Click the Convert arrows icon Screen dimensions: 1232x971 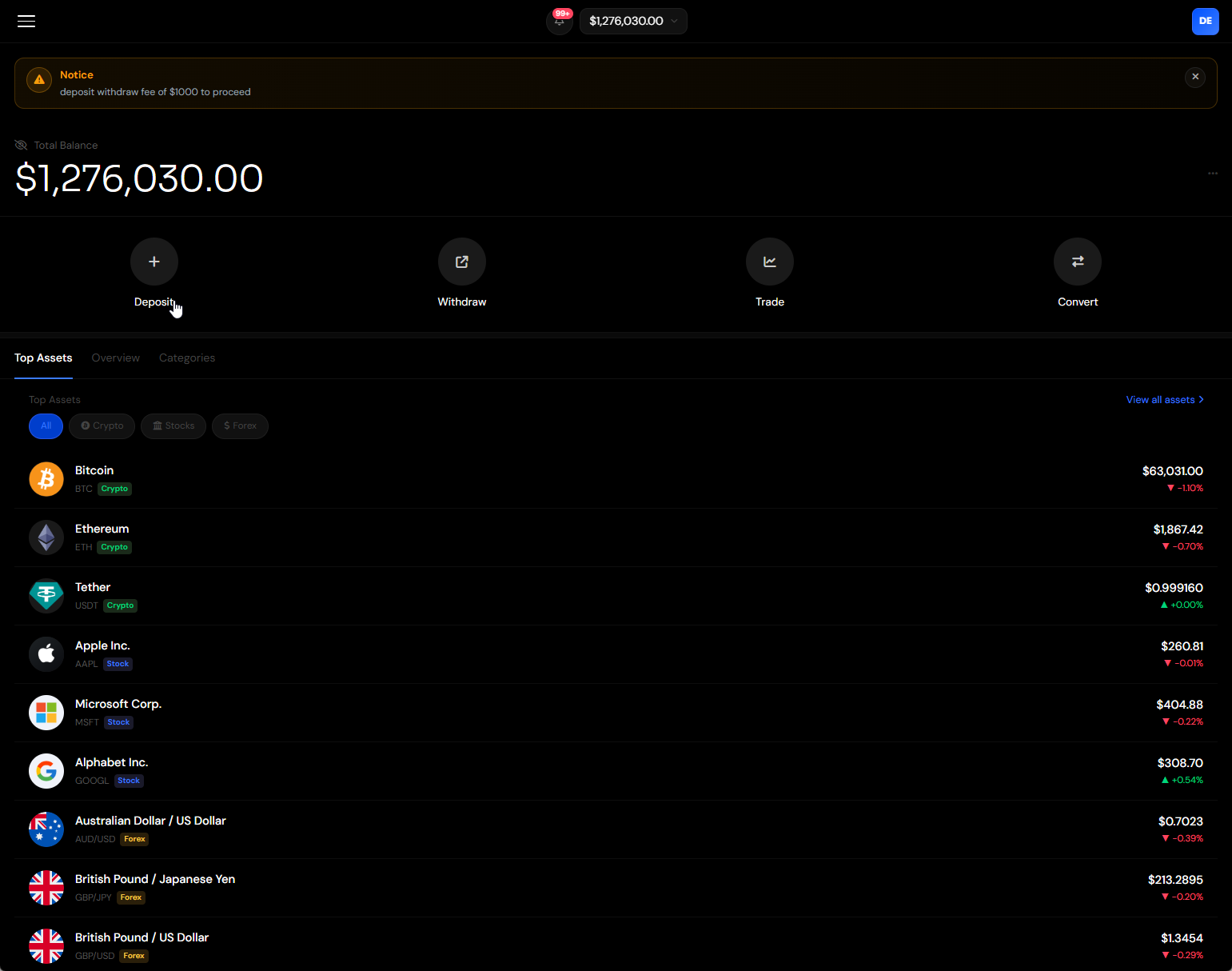pos(1078,262)
